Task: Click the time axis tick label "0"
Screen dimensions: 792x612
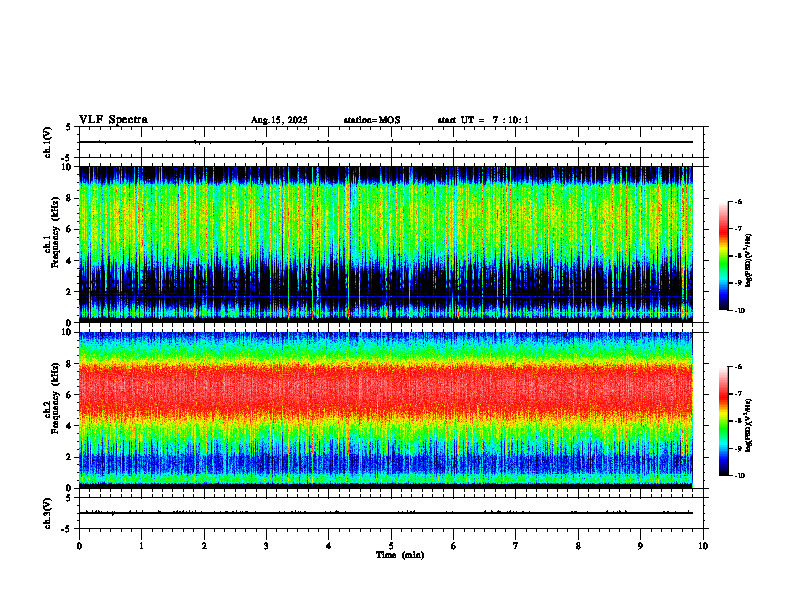Action: tap(79, 546)
